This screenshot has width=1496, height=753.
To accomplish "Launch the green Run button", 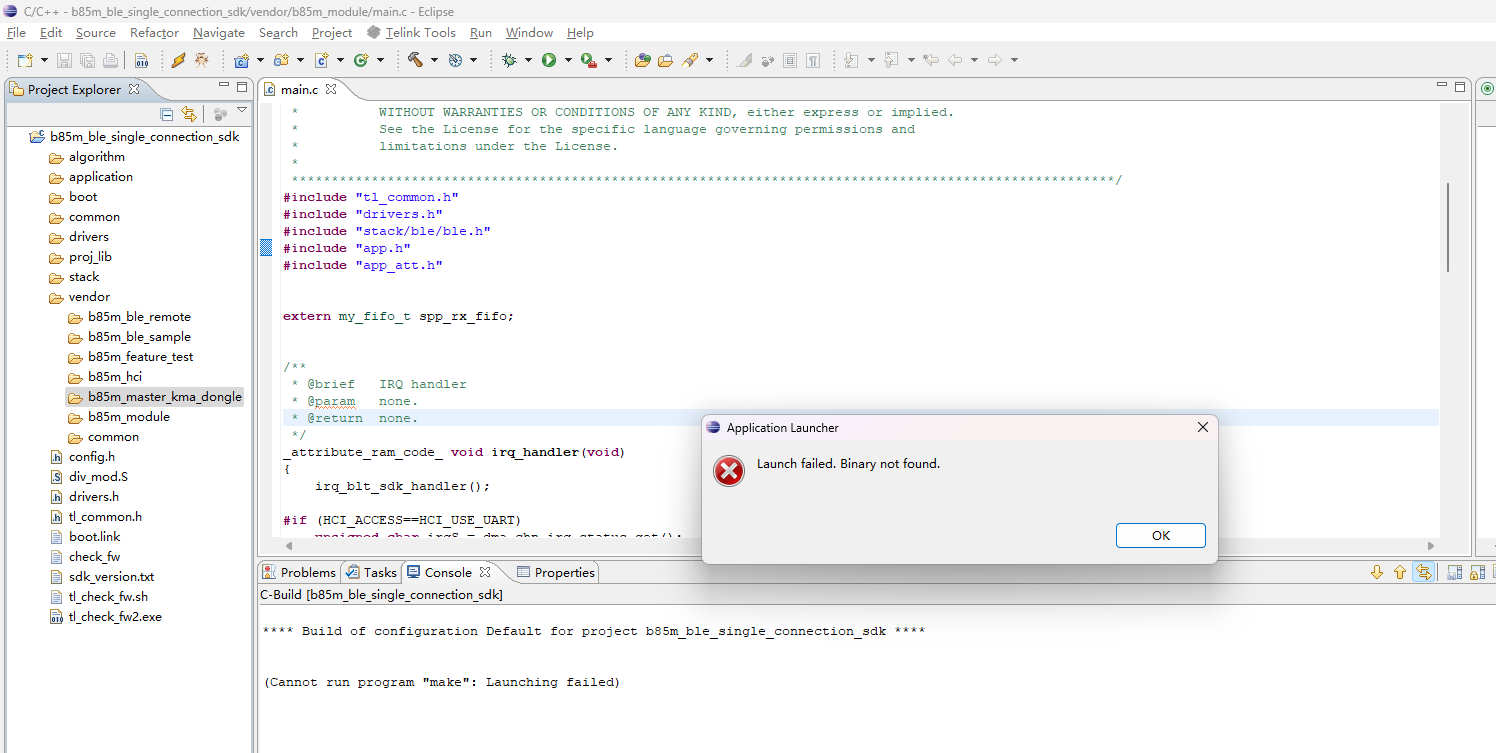I will point(548,60).
